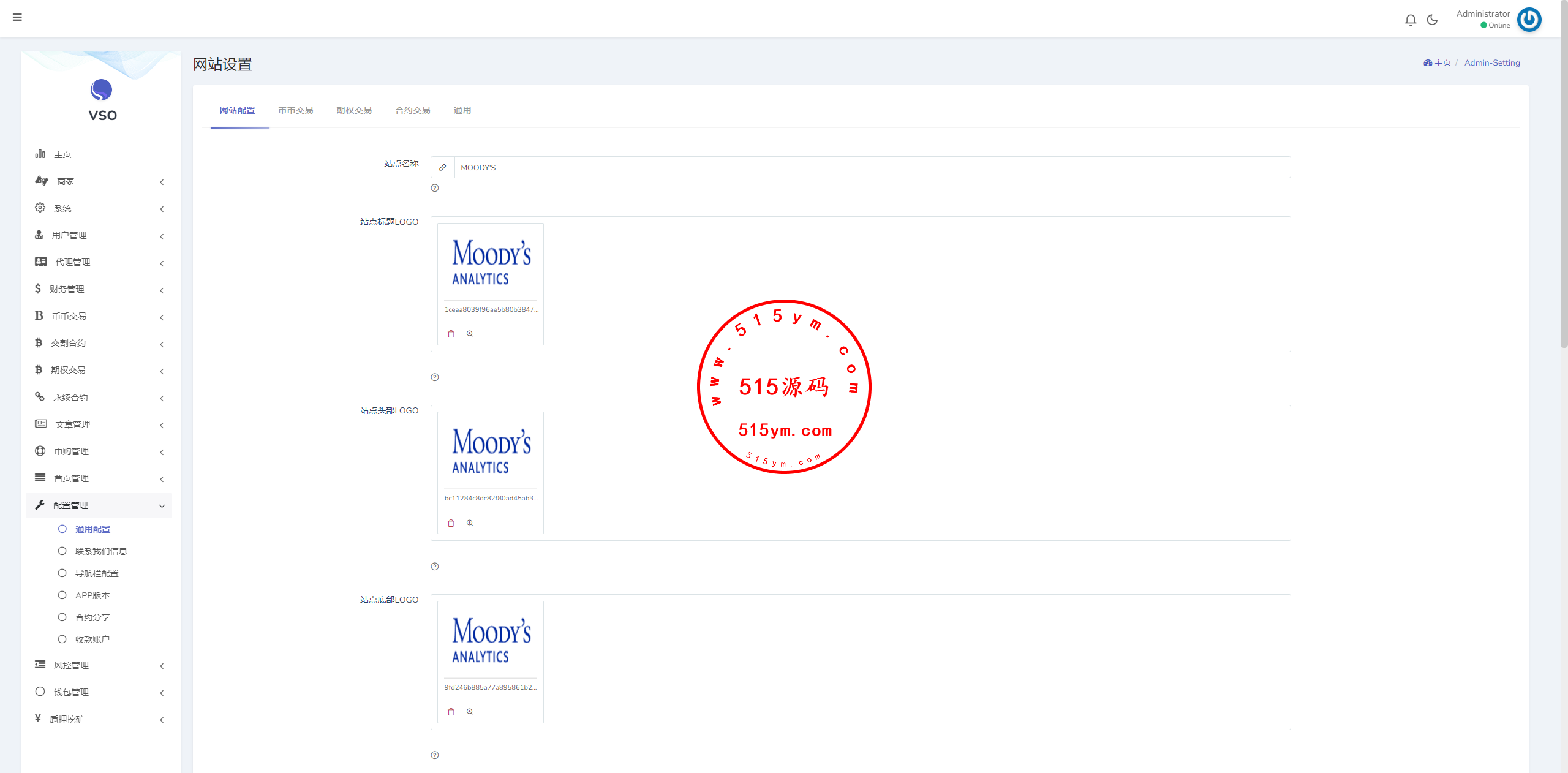Delete the 站点底部LOGO image with trash icon
The image size is (1568, 773).
(451, 712)
